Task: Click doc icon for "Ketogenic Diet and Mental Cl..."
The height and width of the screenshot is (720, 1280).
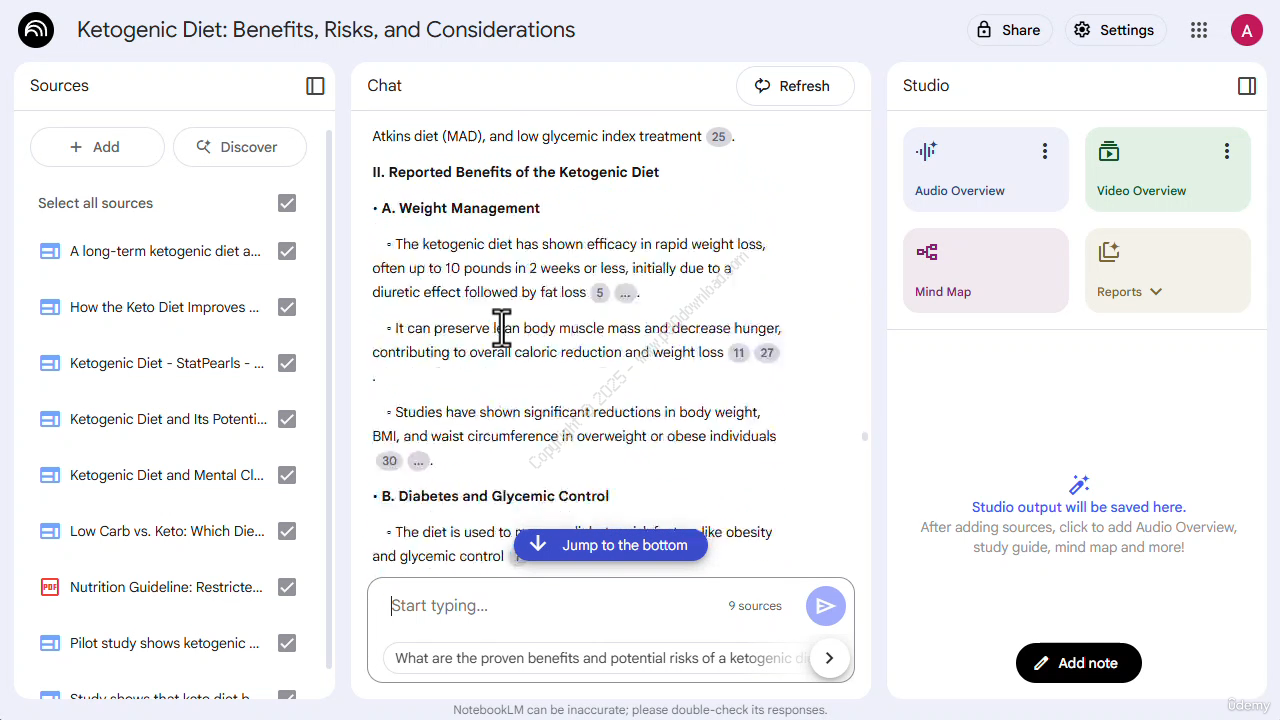Action: (50, 475)
